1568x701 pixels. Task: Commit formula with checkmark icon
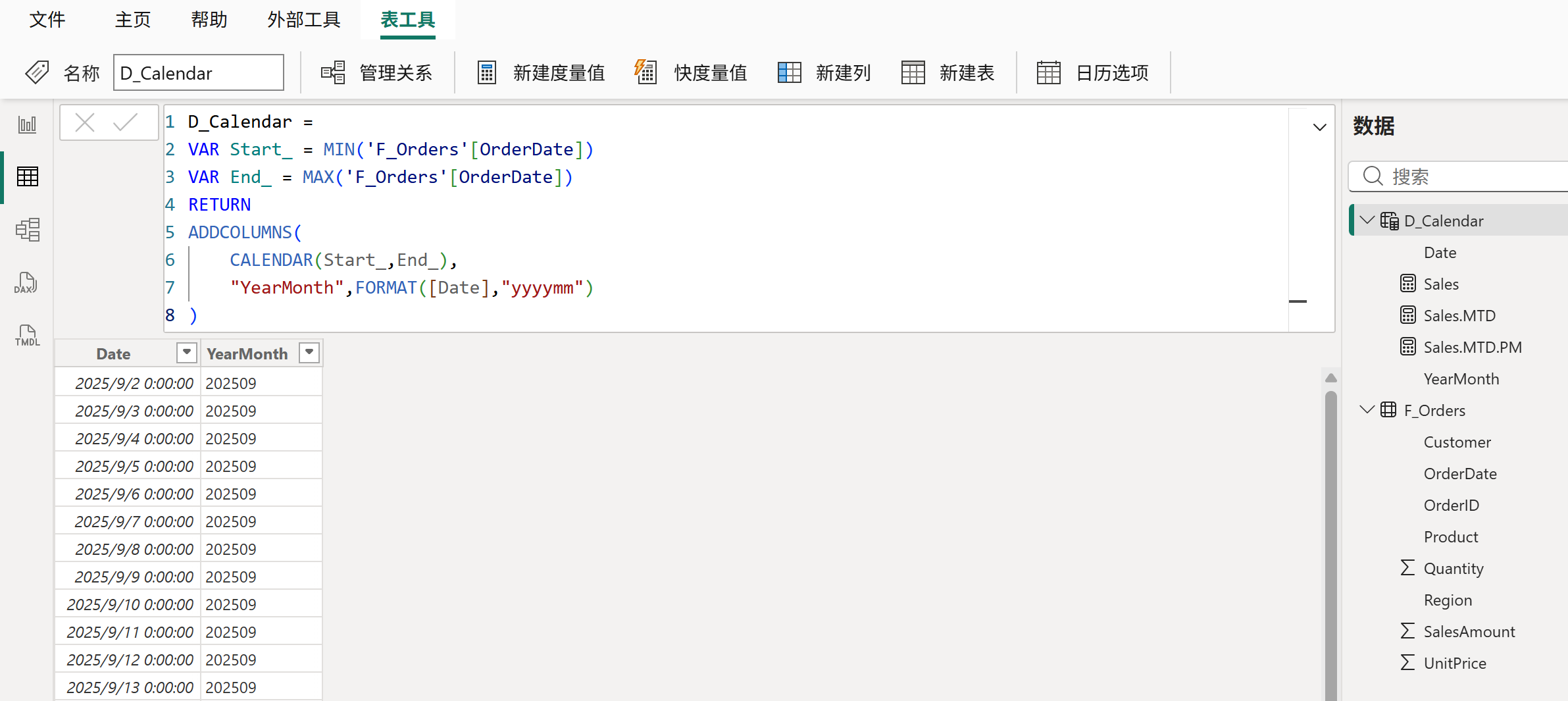[125, 122]
